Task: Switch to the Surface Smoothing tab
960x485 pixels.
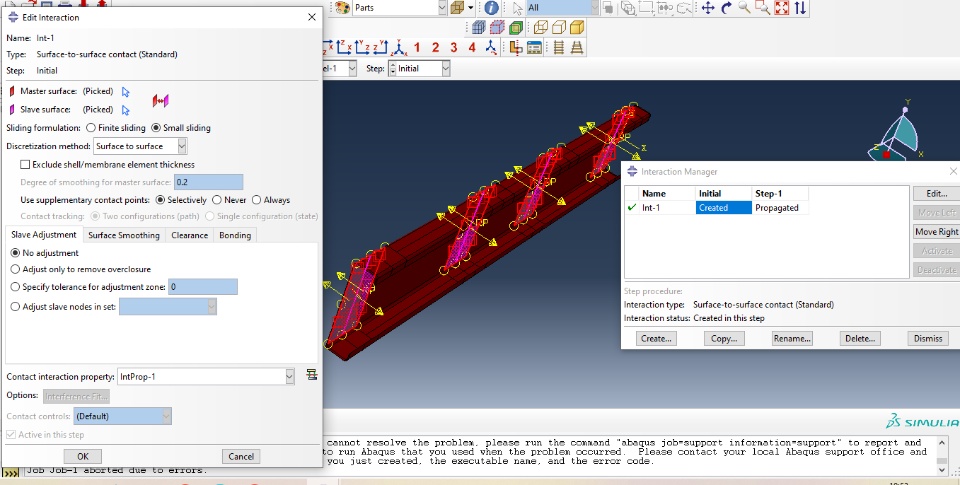Action: [x=123, y=235]
